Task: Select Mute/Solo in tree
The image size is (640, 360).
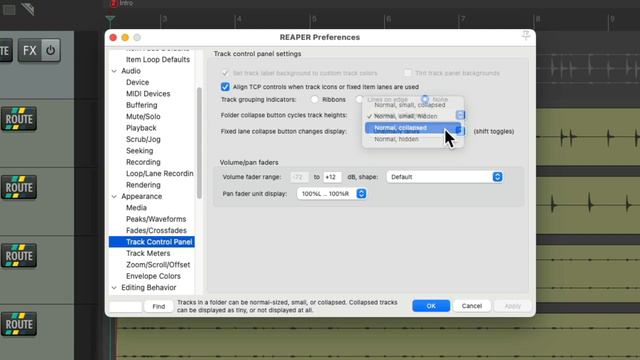Action: [143, 117]
